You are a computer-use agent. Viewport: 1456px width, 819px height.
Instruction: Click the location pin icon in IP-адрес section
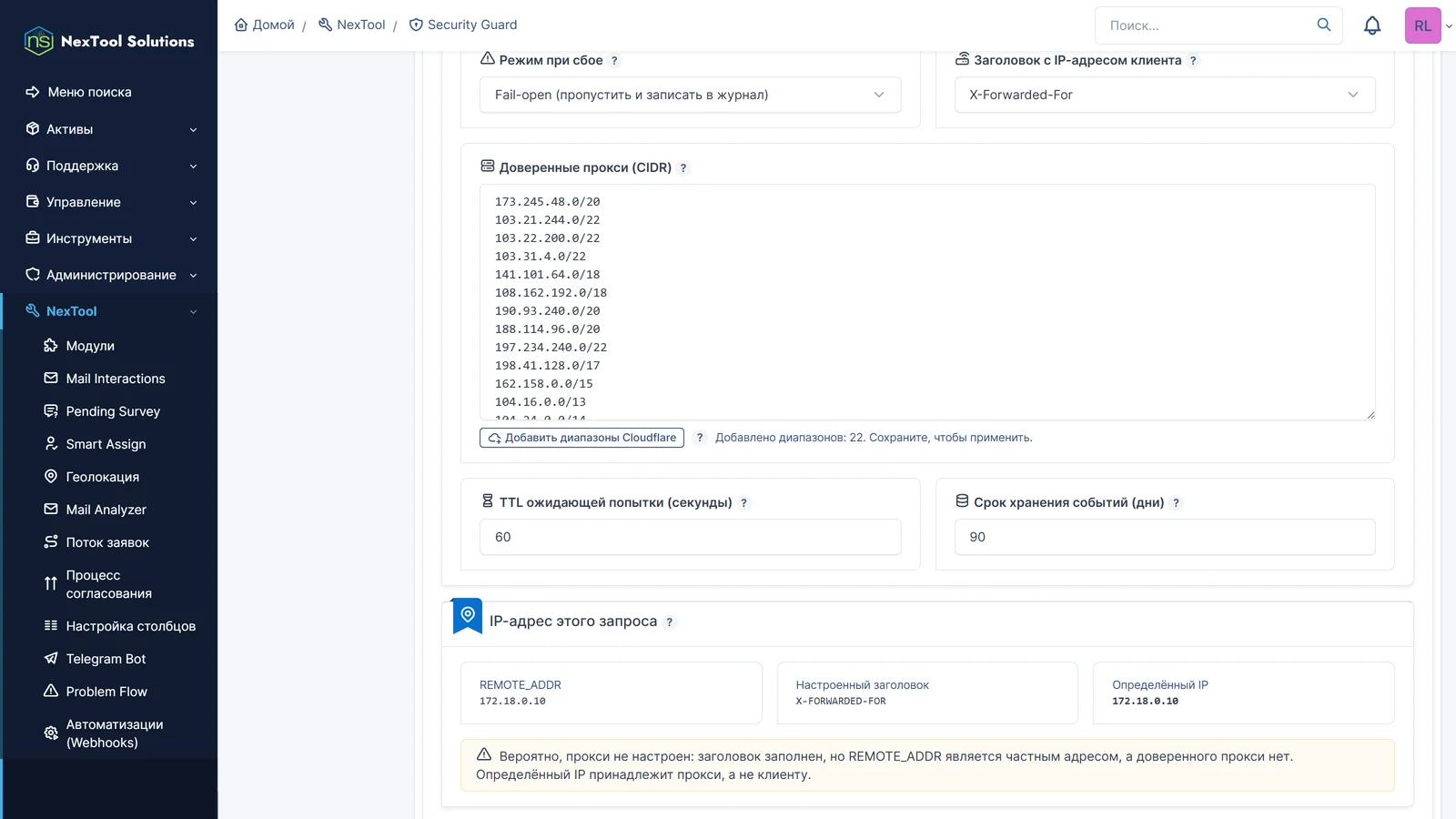pos(468,615)
